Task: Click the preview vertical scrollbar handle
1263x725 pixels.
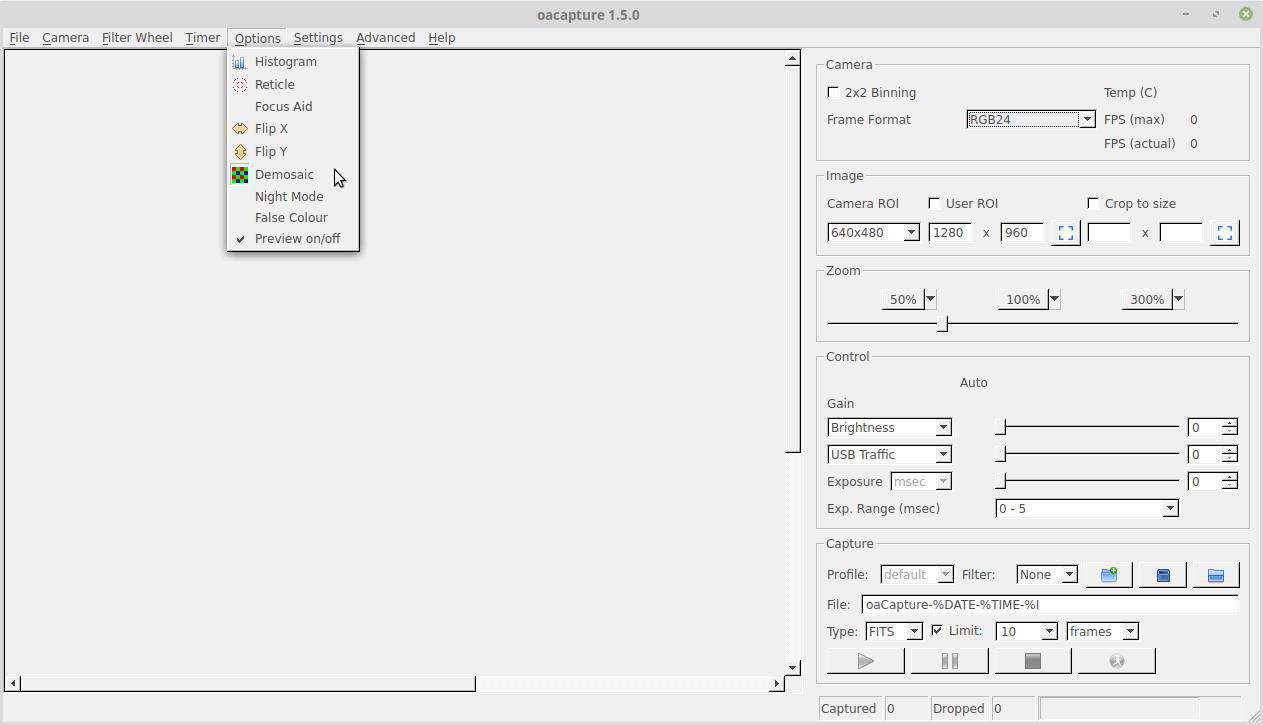Action: (x=793, y=260)
